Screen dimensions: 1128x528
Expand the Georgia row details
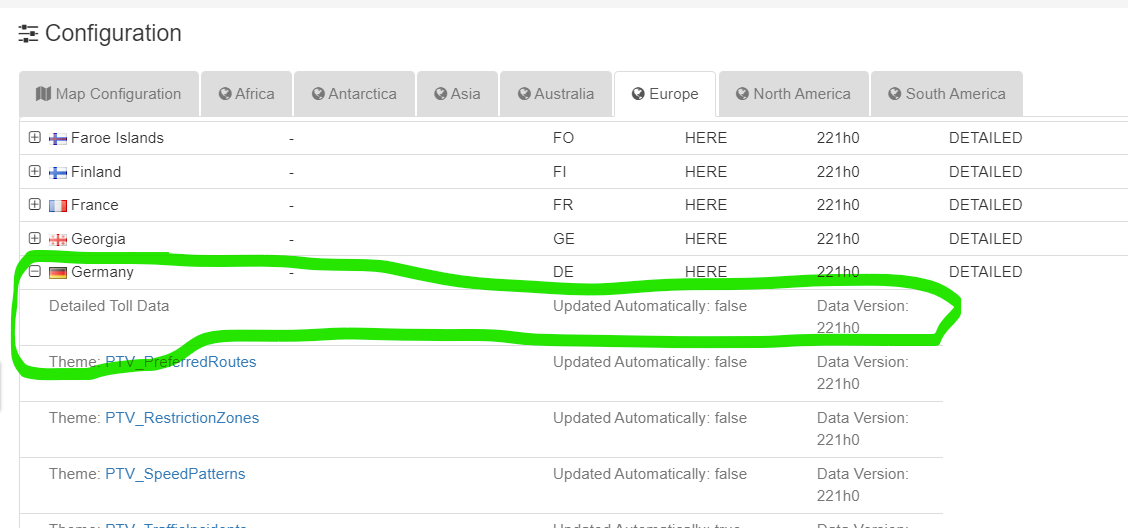click(35, 239)
